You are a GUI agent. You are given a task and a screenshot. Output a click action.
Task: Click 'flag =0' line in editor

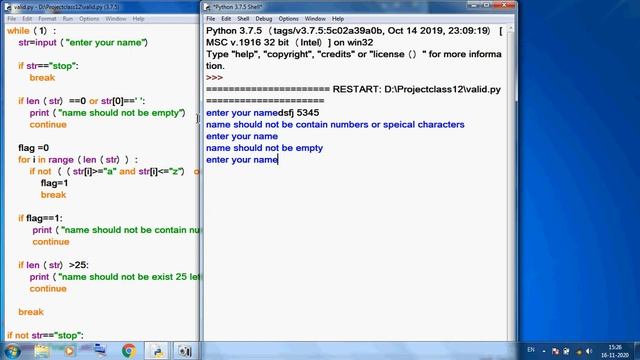33,148
